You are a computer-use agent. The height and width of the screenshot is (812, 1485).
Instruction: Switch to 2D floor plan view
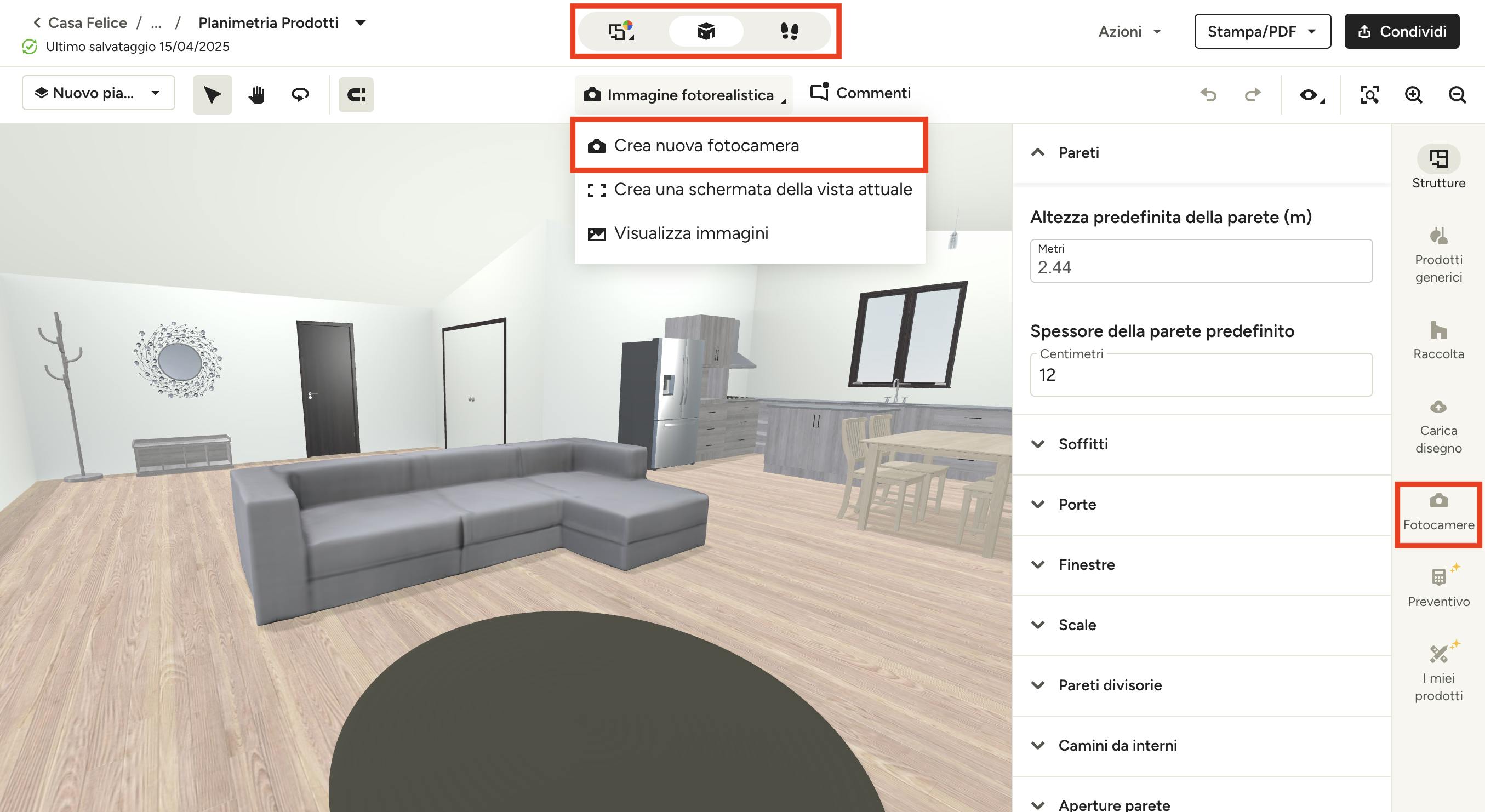click(x=621, y=31)
